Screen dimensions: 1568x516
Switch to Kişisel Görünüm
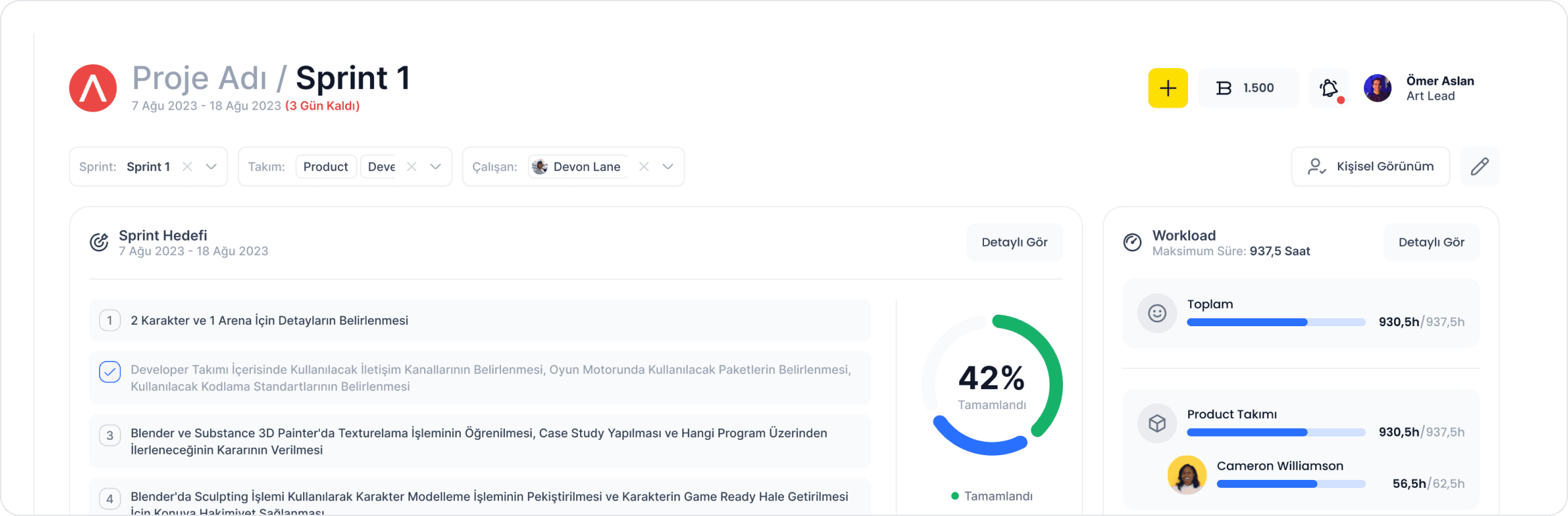(1370, 166)
